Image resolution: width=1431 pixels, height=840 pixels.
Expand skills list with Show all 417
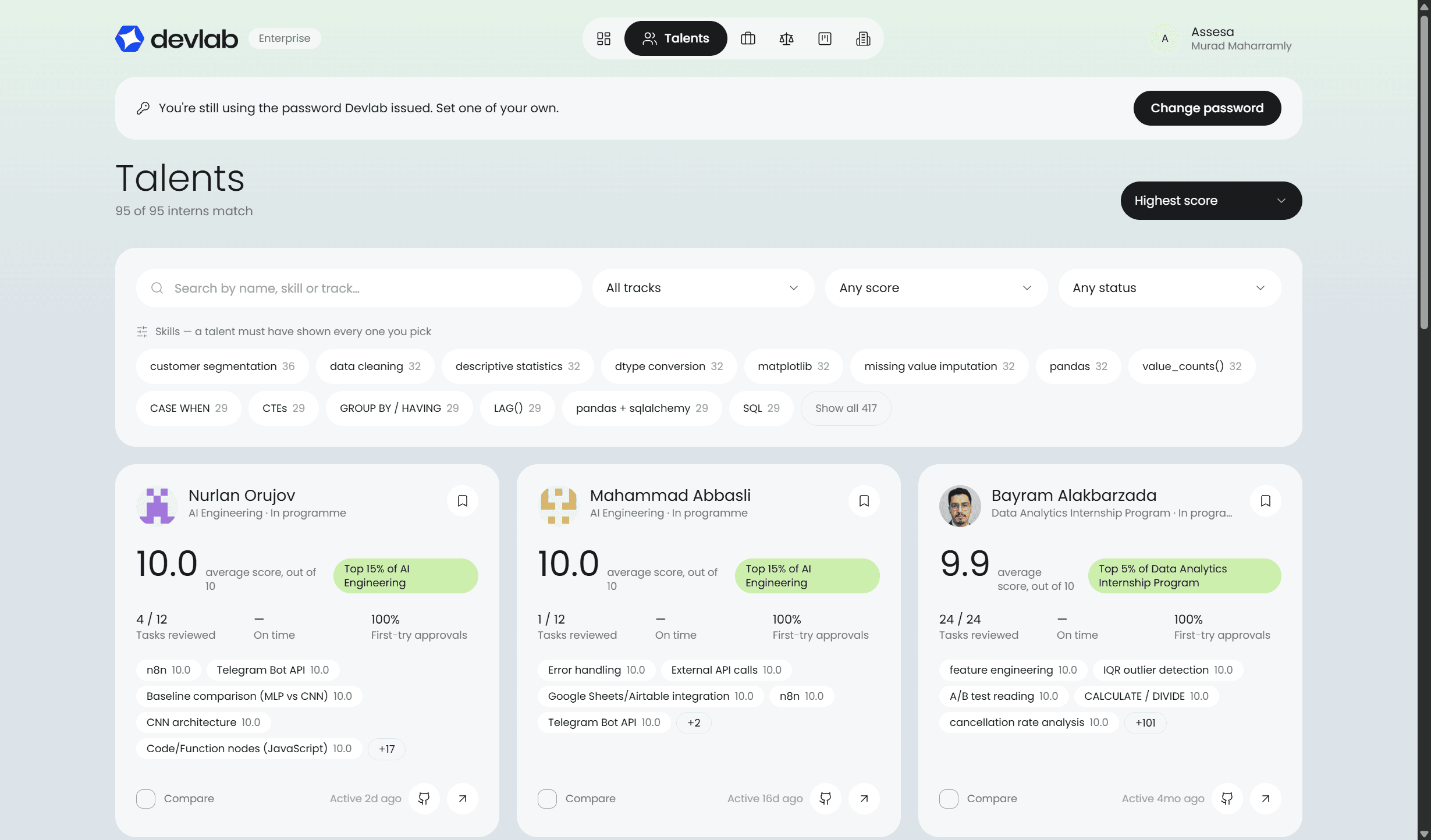point(846,408)
